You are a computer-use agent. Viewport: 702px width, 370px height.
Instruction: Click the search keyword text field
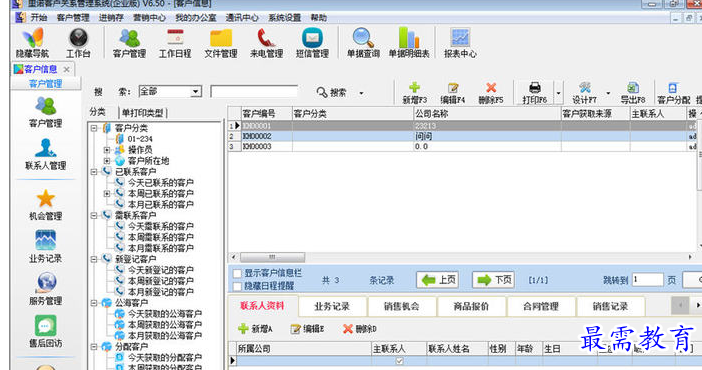coord(254,92)
